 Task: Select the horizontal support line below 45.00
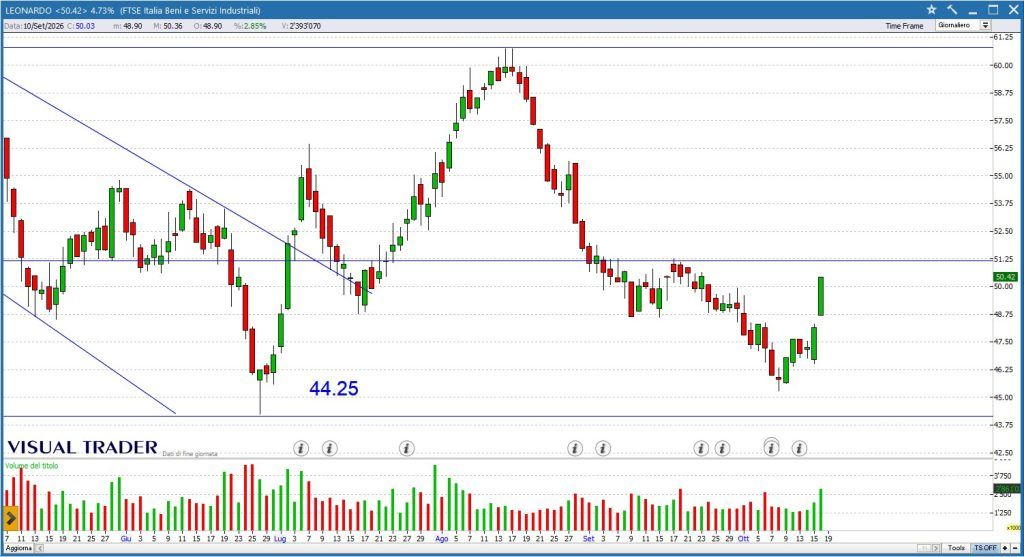(x=496, y=416)
